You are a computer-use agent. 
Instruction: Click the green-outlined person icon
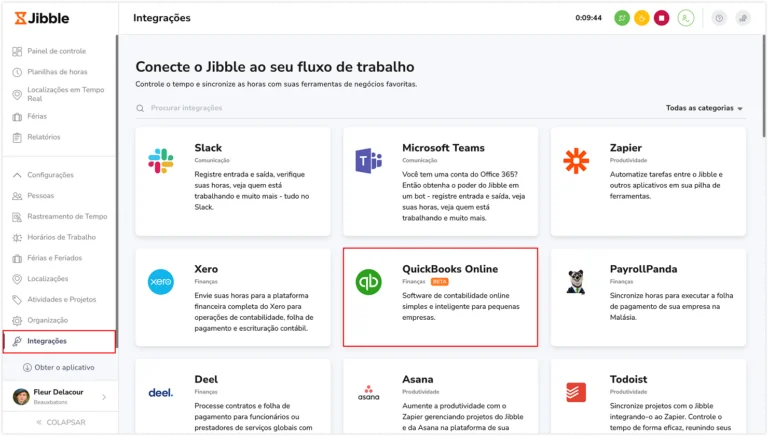click(686, 18)
